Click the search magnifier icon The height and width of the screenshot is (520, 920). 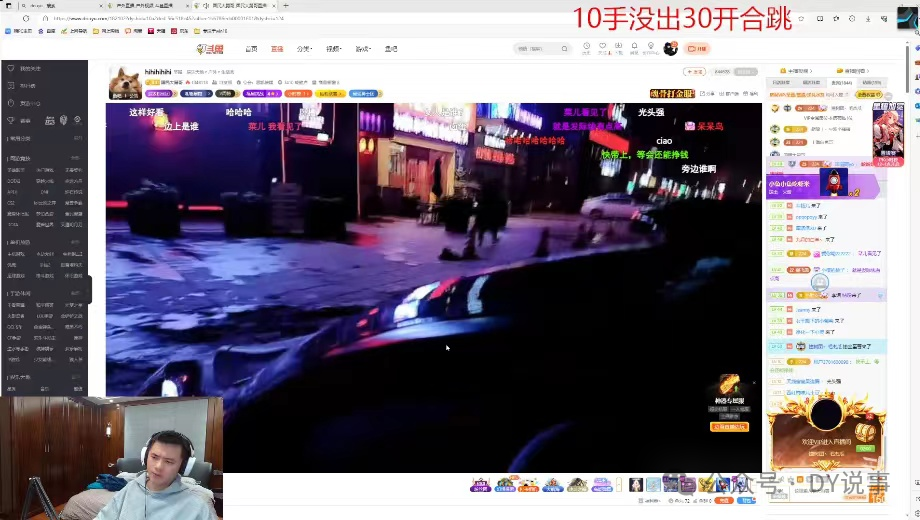564,49
